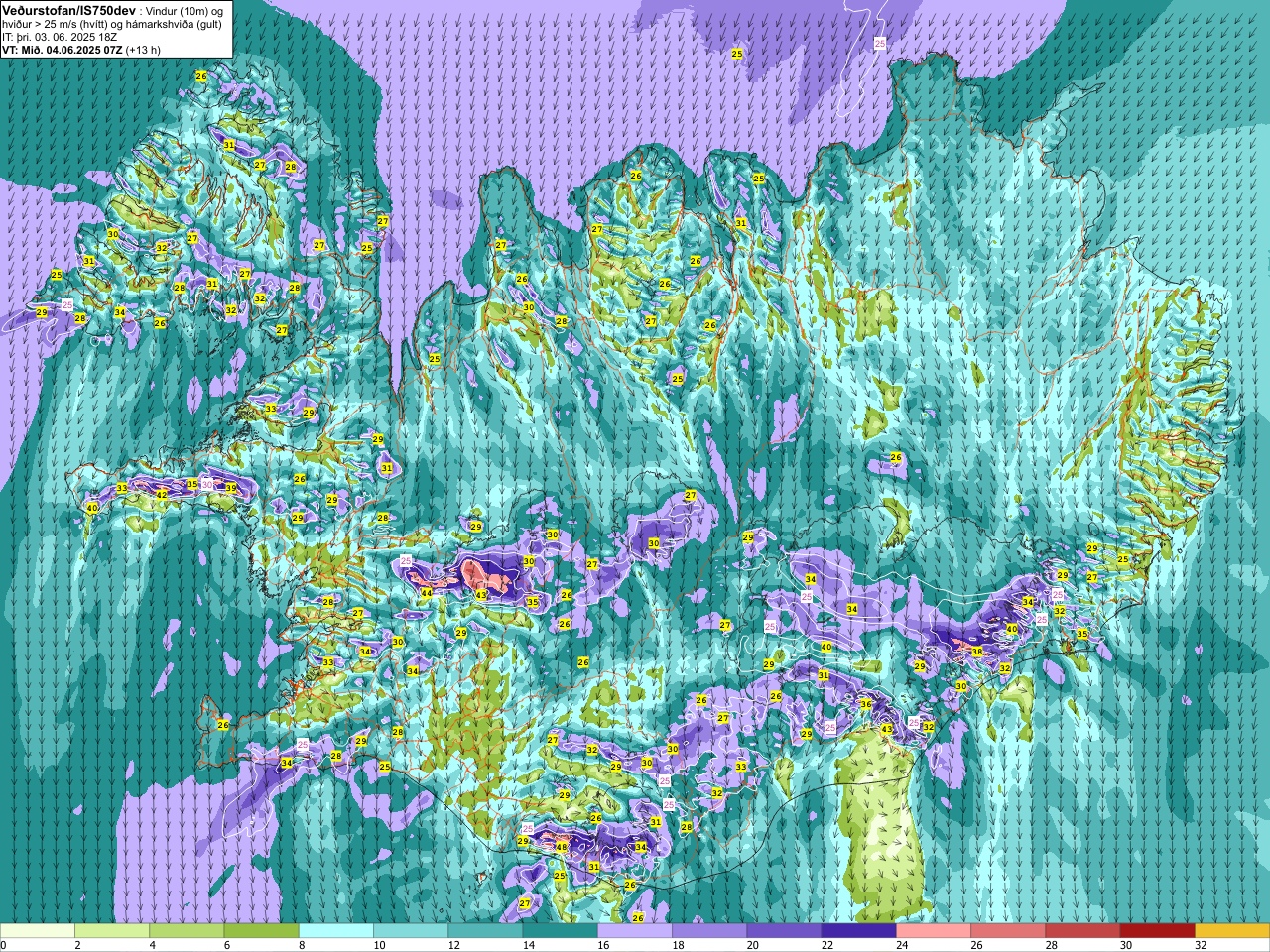Select the dark indigo 22–24 m/s legend swatch

click(x=858, y=931)
